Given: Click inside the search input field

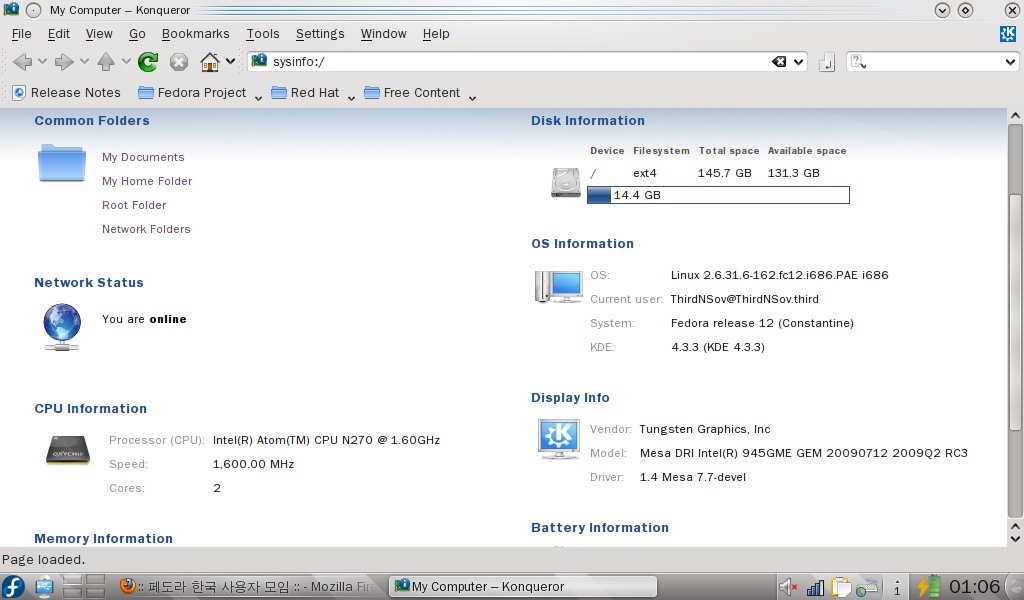Looking at the screenshot, I should point(935,62).
